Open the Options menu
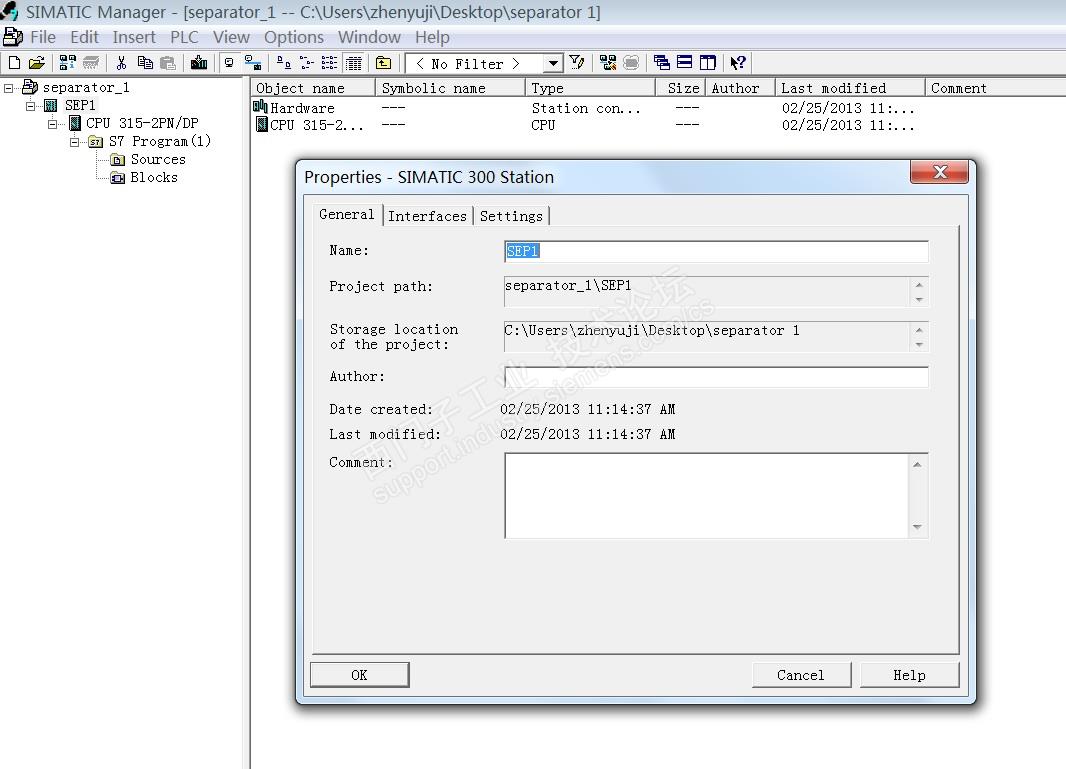Screen dimensions: 1066x769 click(294, 37)
